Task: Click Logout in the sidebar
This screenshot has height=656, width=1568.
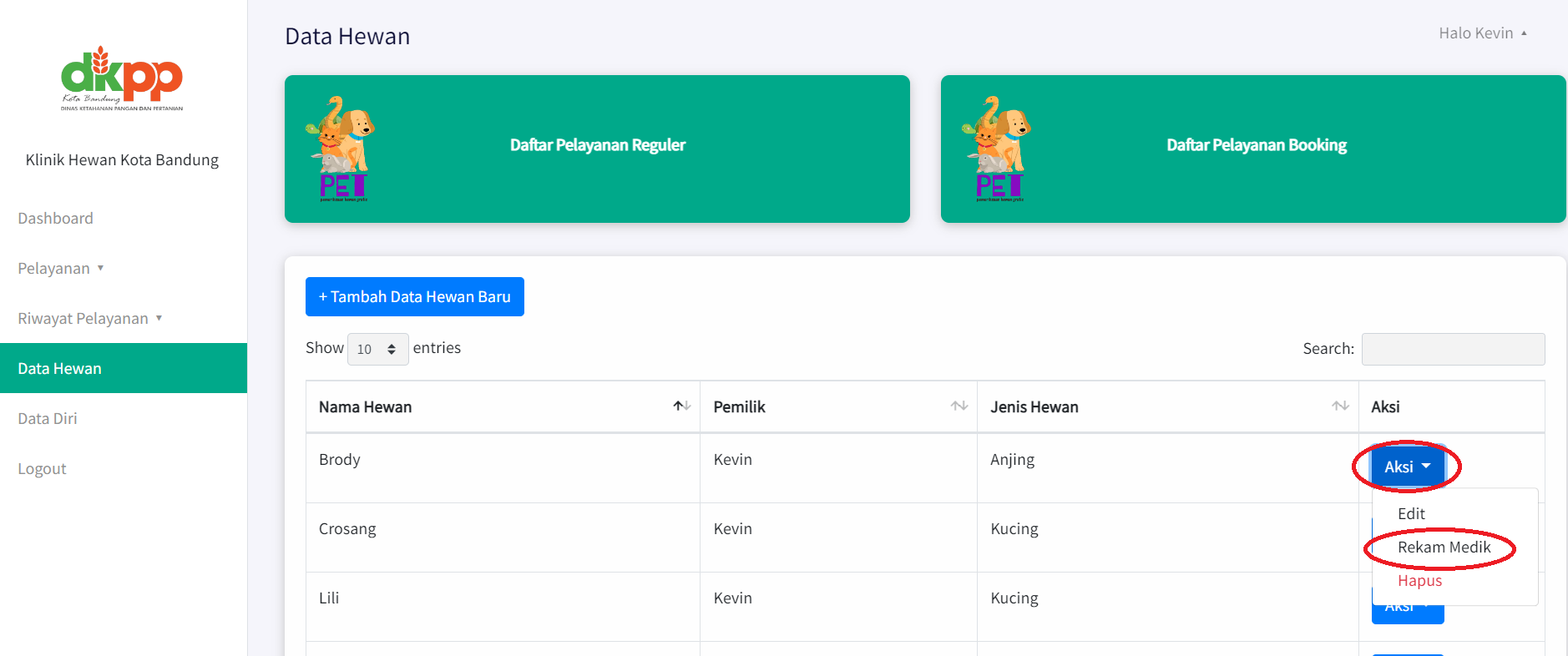Action: (43, 468)
